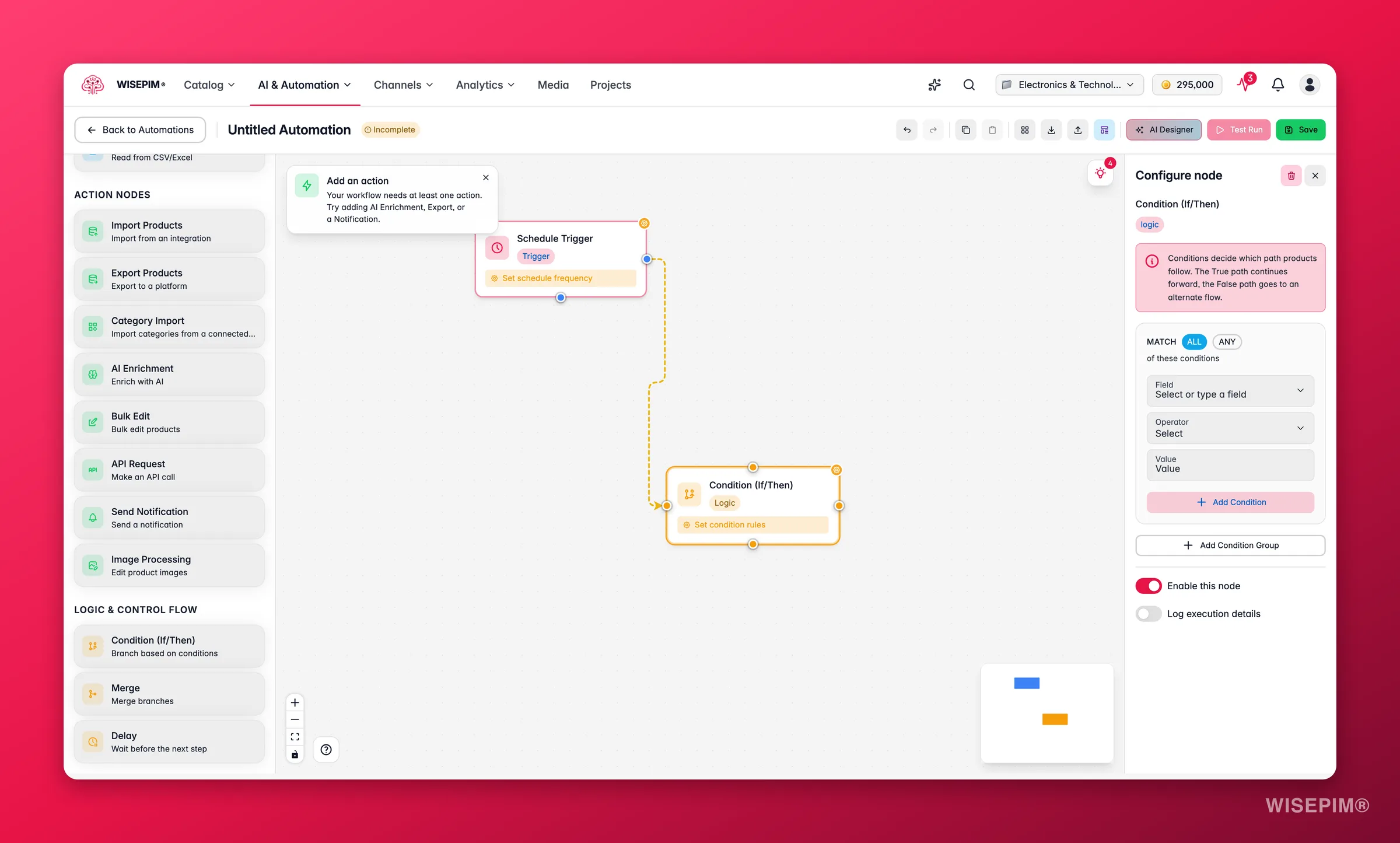
Task: Toggle canvas lock icon
Action: point(295,754)
